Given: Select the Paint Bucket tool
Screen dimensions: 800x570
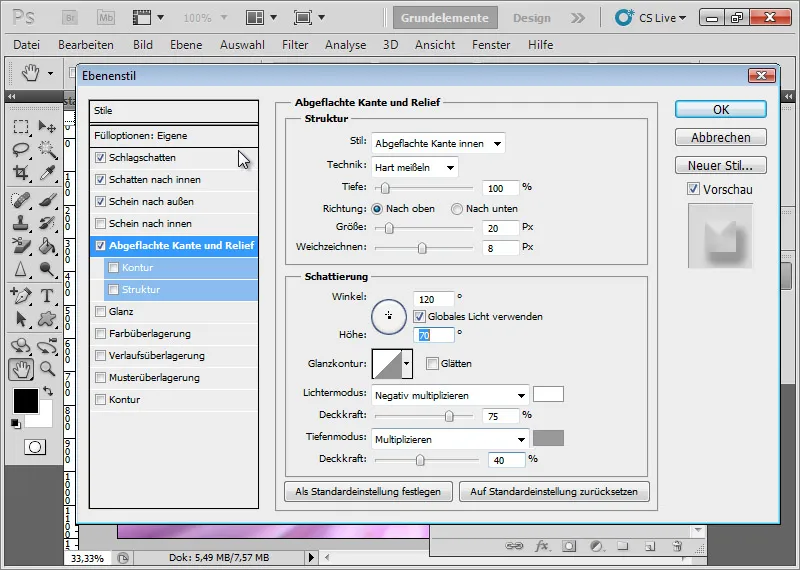Looking at the screenshot, I should tap(47, 246).
